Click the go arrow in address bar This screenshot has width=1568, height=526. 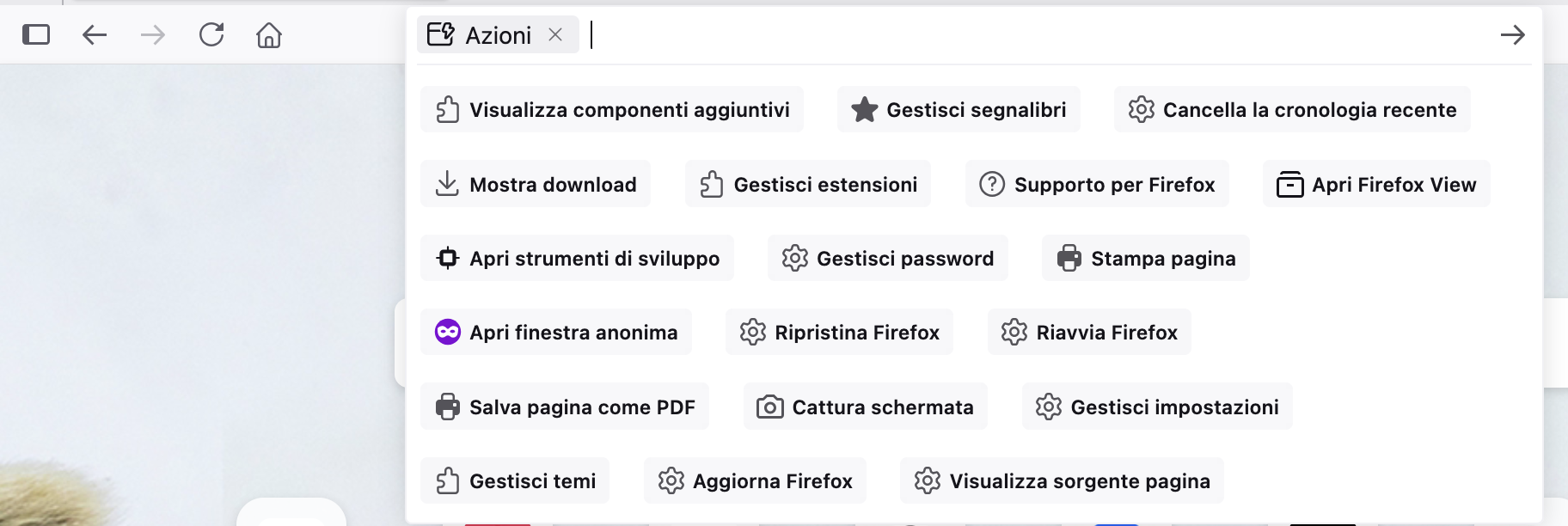click(x=1512, y=35)
